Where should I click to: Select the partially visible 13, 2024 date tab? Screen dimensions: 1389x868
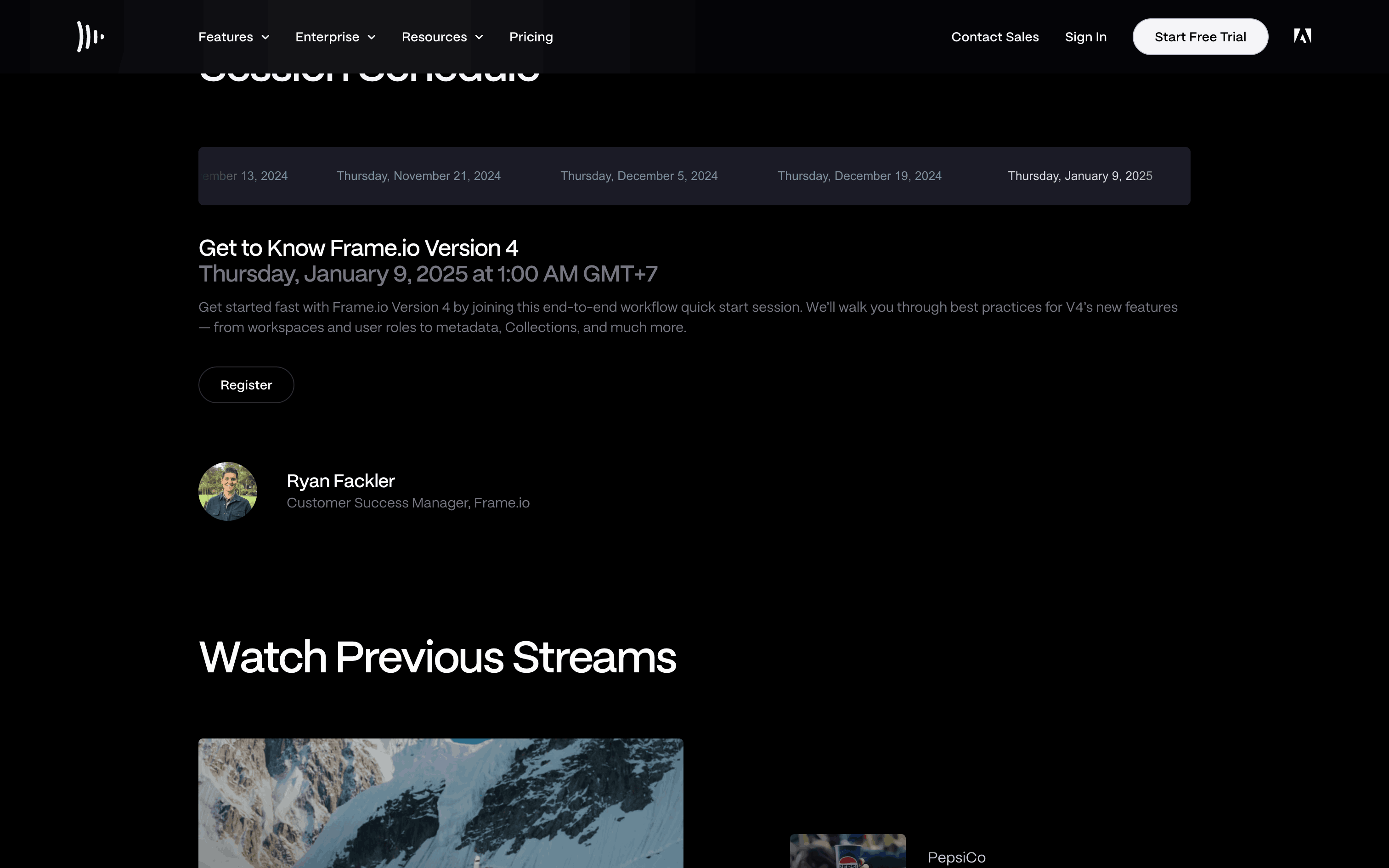[247, 176]
